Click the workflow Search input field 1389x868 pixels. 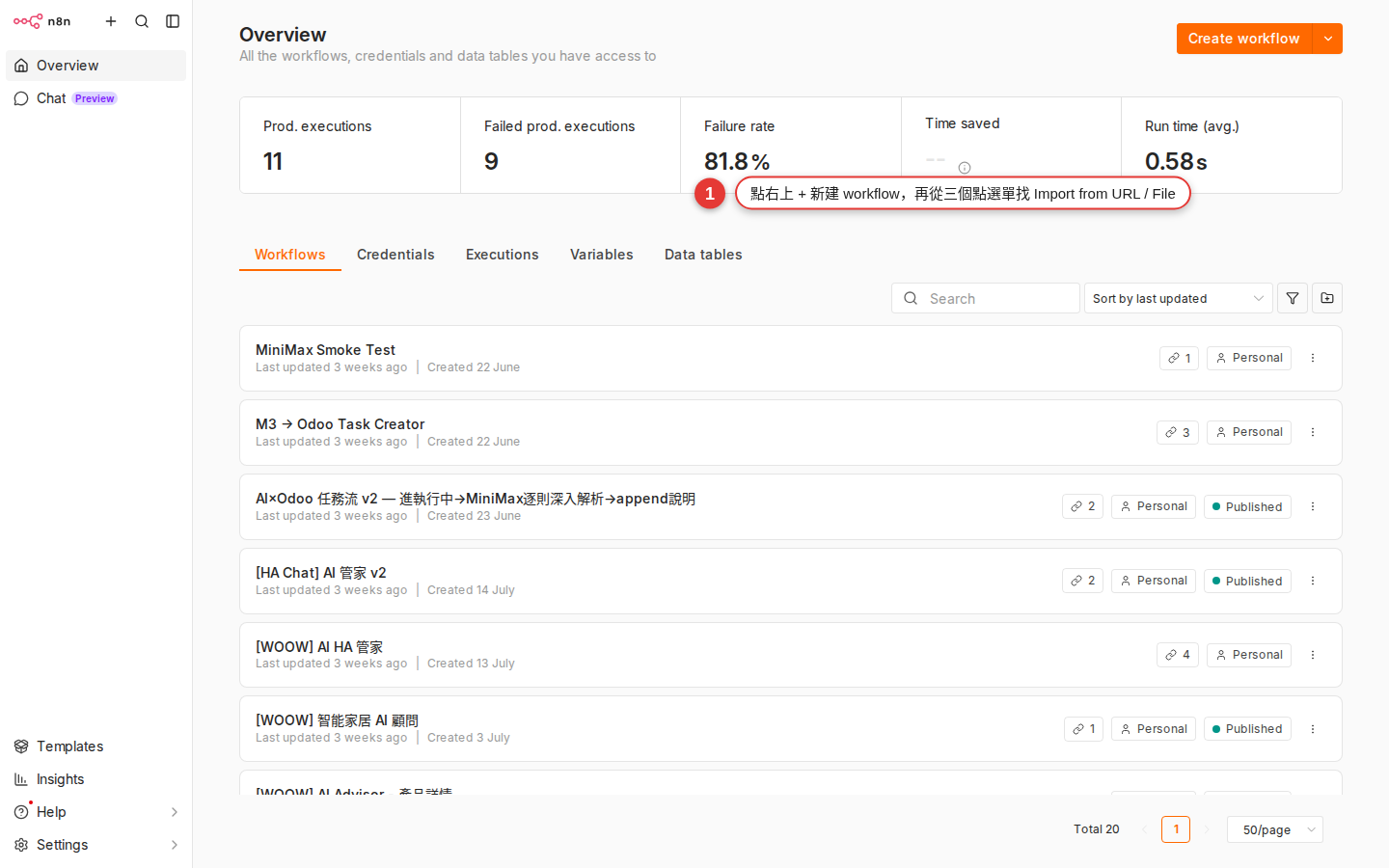pyautogui.click(x=986, y=298)
